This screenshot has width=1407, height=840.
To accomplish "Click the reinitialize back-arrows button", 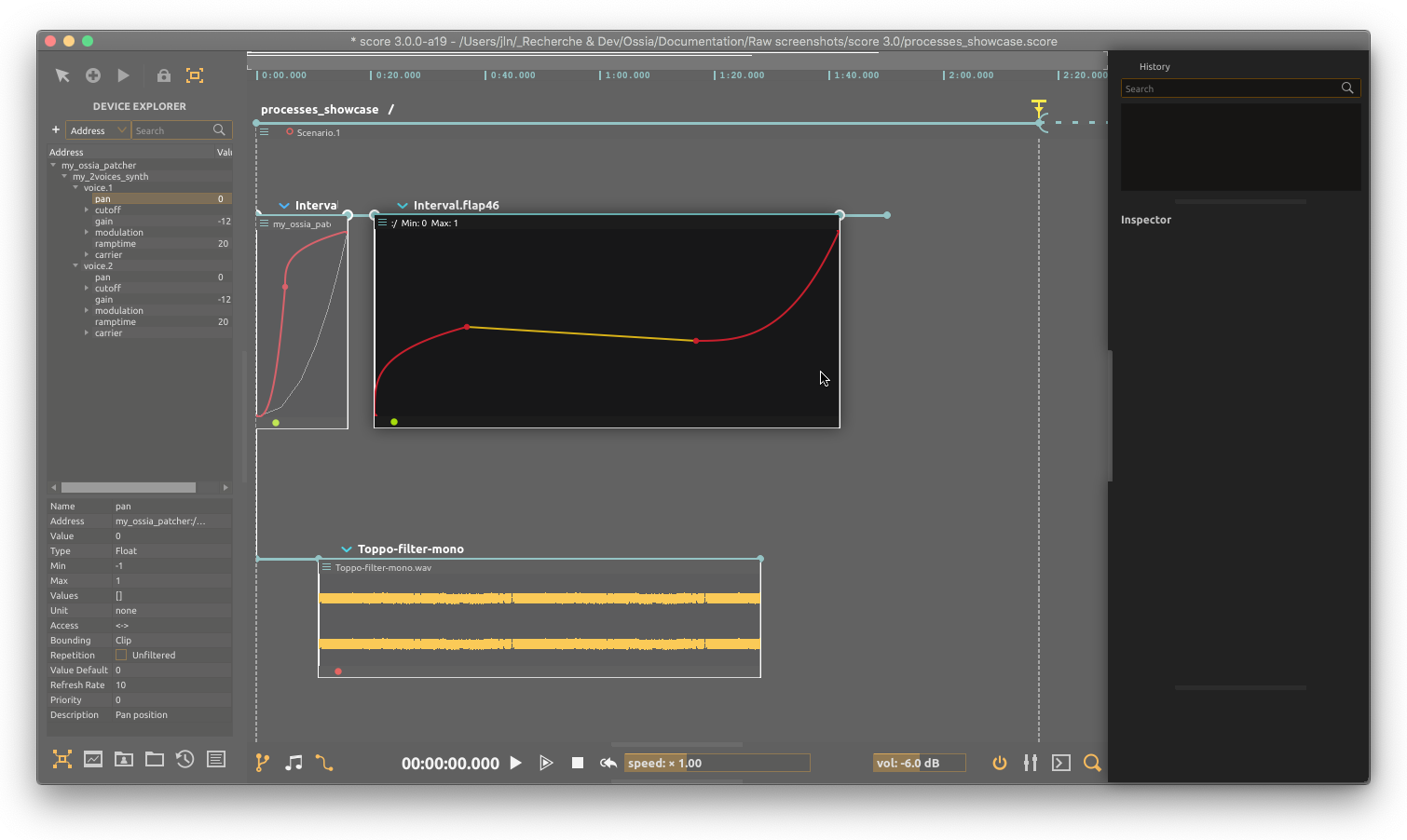I will click(x=608, y=763).
